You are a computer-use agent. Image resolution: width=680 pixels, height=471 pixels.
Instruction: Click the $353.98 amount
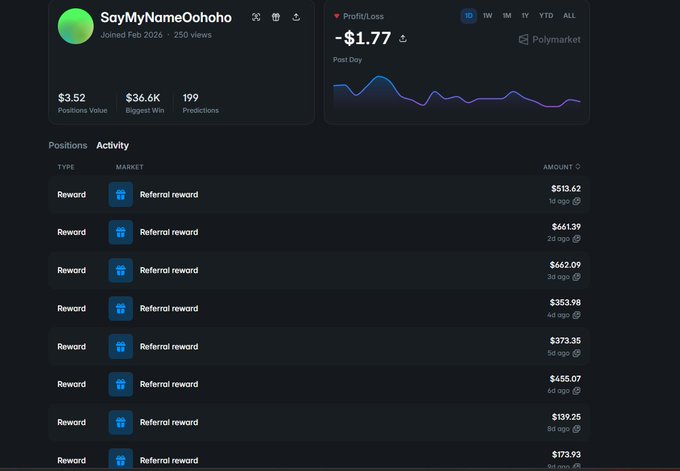click(565, 303)
